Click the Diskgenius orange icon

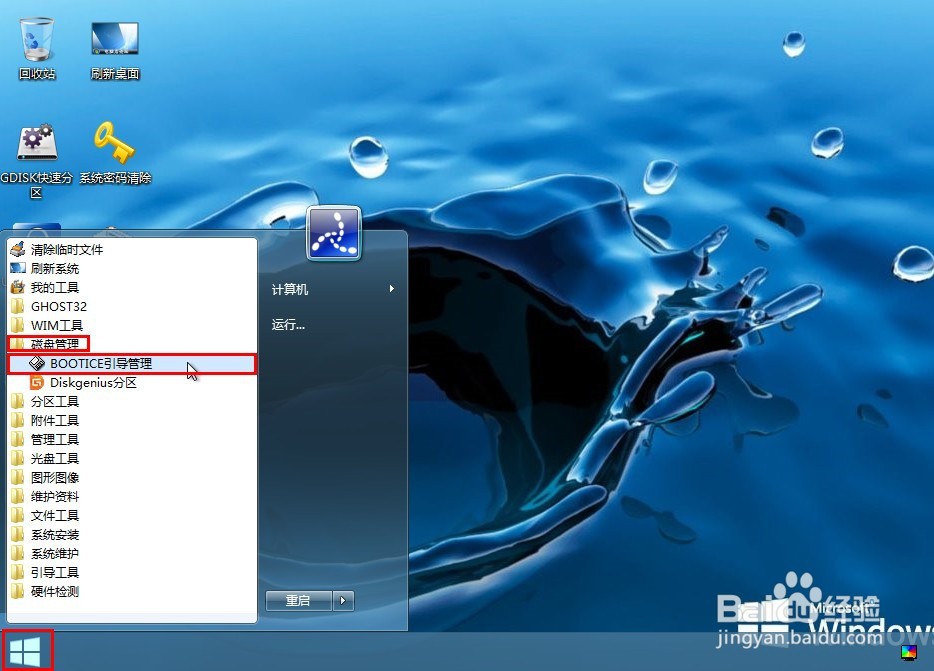tap(37, 383)
